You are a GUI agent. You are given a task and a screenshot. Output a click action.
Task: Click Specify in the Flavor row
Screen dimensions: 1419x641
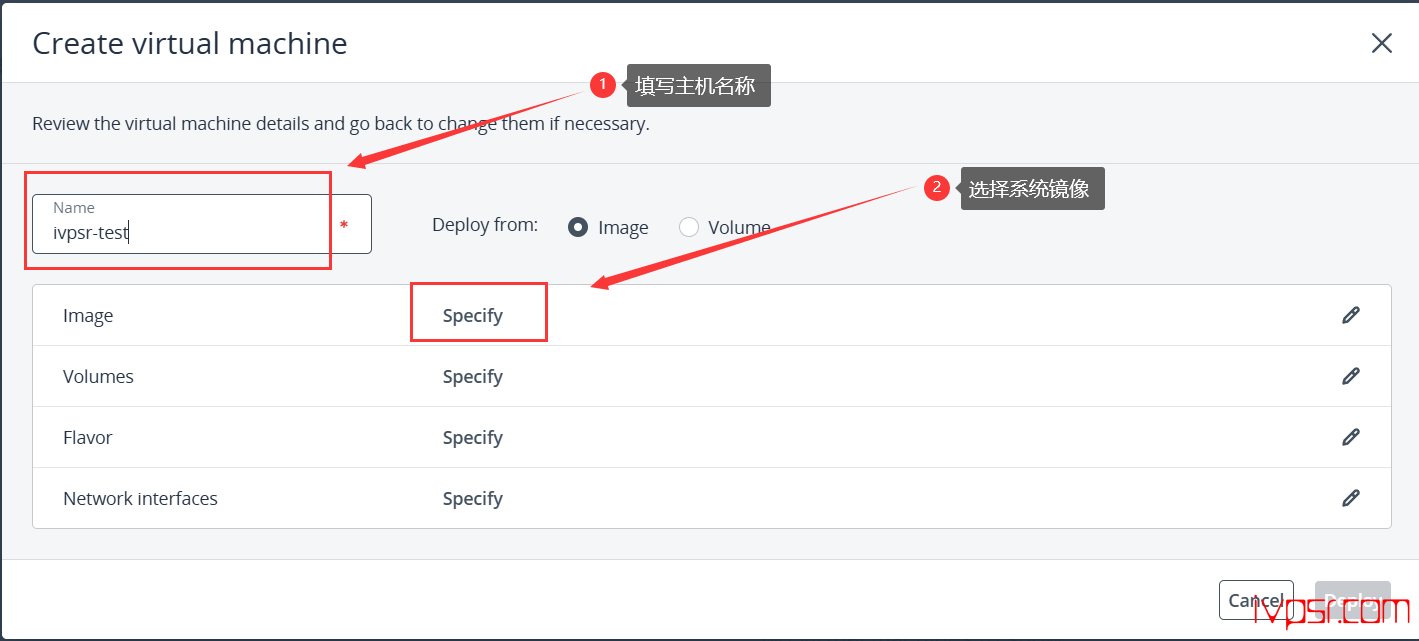473,437
